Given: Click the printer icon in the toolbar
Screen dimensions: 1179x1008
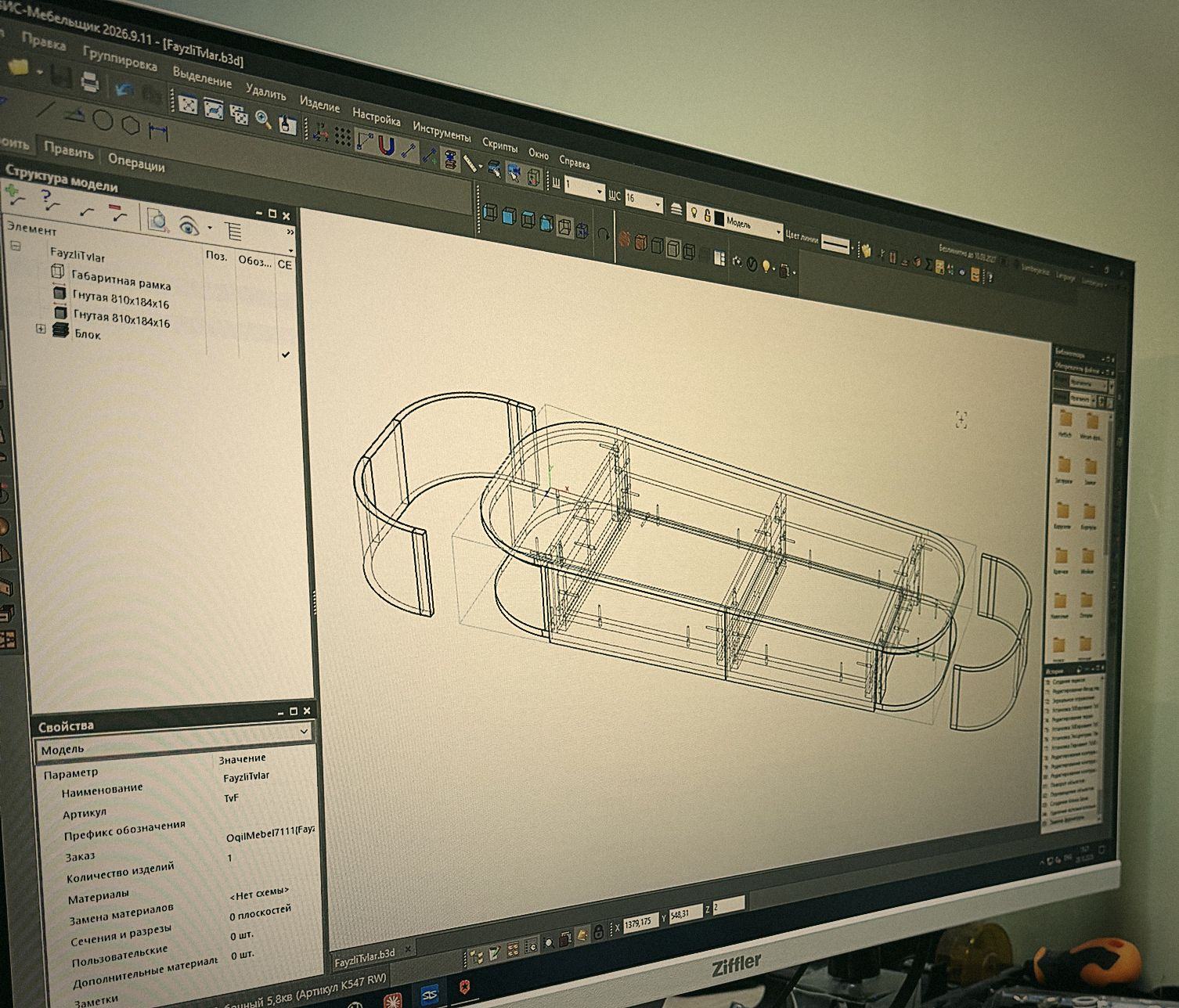Looking at the screenshot, I should [x=88, y=81].
